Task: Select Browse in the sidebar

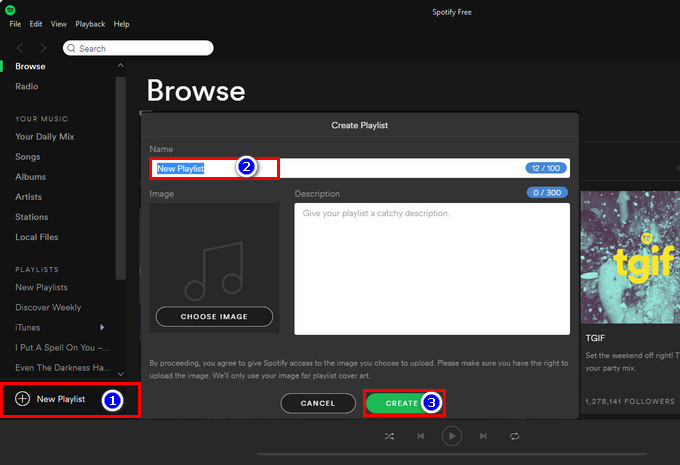Action: coord(30,66)
